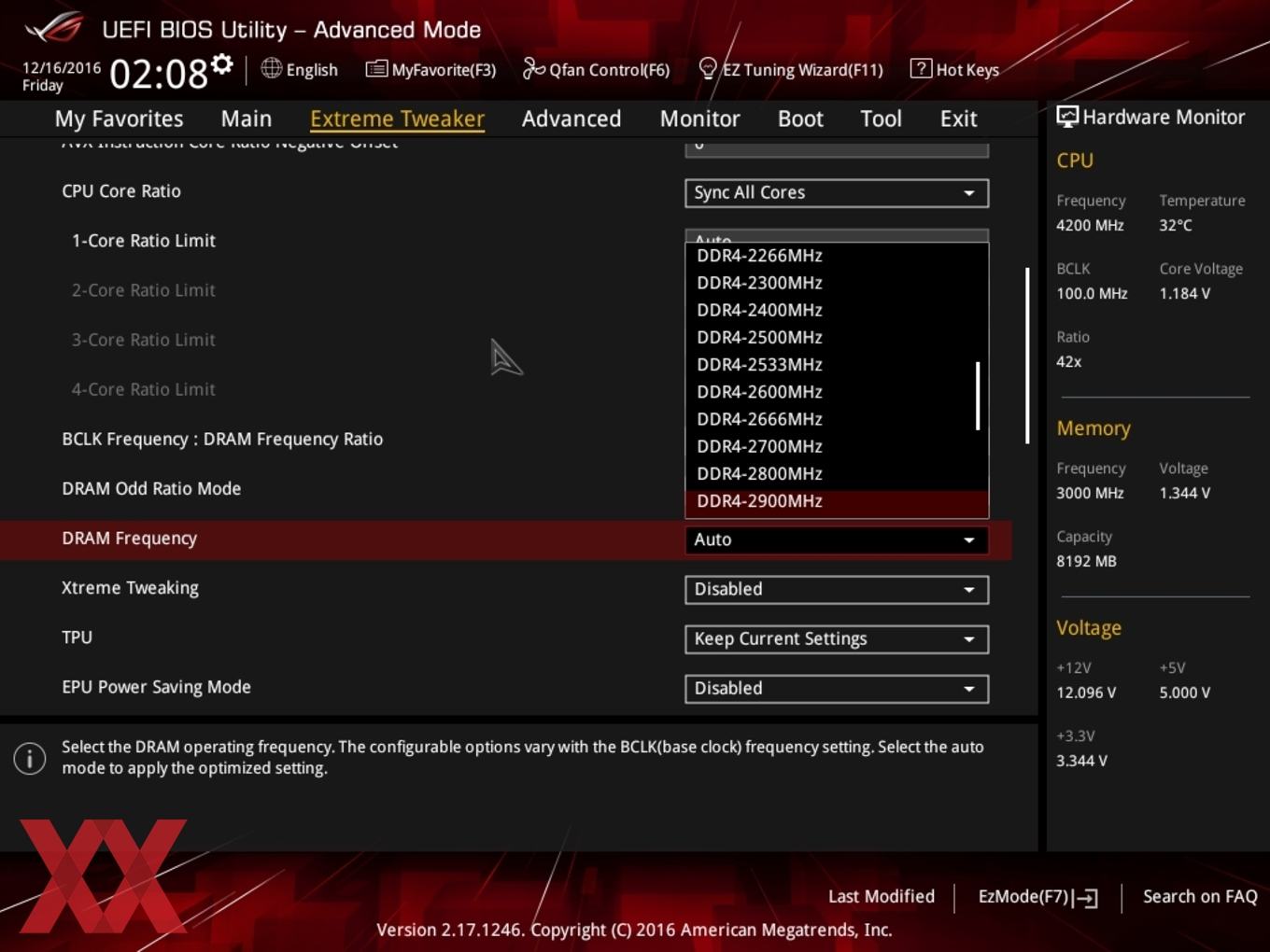Click CPU frequency 4200 MHz value
This screenshot has width=1270, height=952.
pos(1090,225)
